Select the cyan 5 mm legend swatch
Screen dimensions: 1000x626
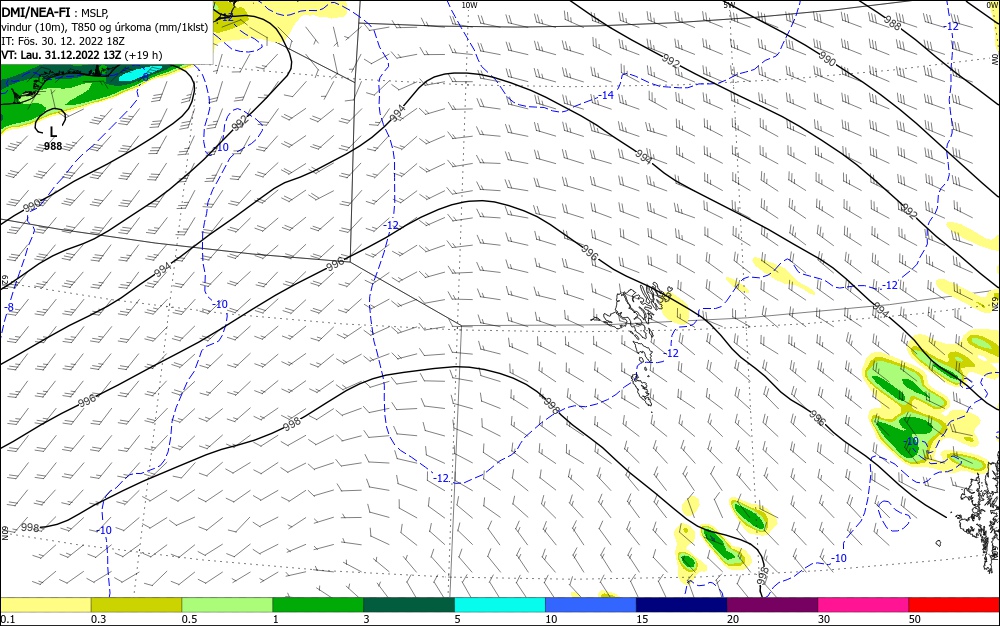(500, 605)
